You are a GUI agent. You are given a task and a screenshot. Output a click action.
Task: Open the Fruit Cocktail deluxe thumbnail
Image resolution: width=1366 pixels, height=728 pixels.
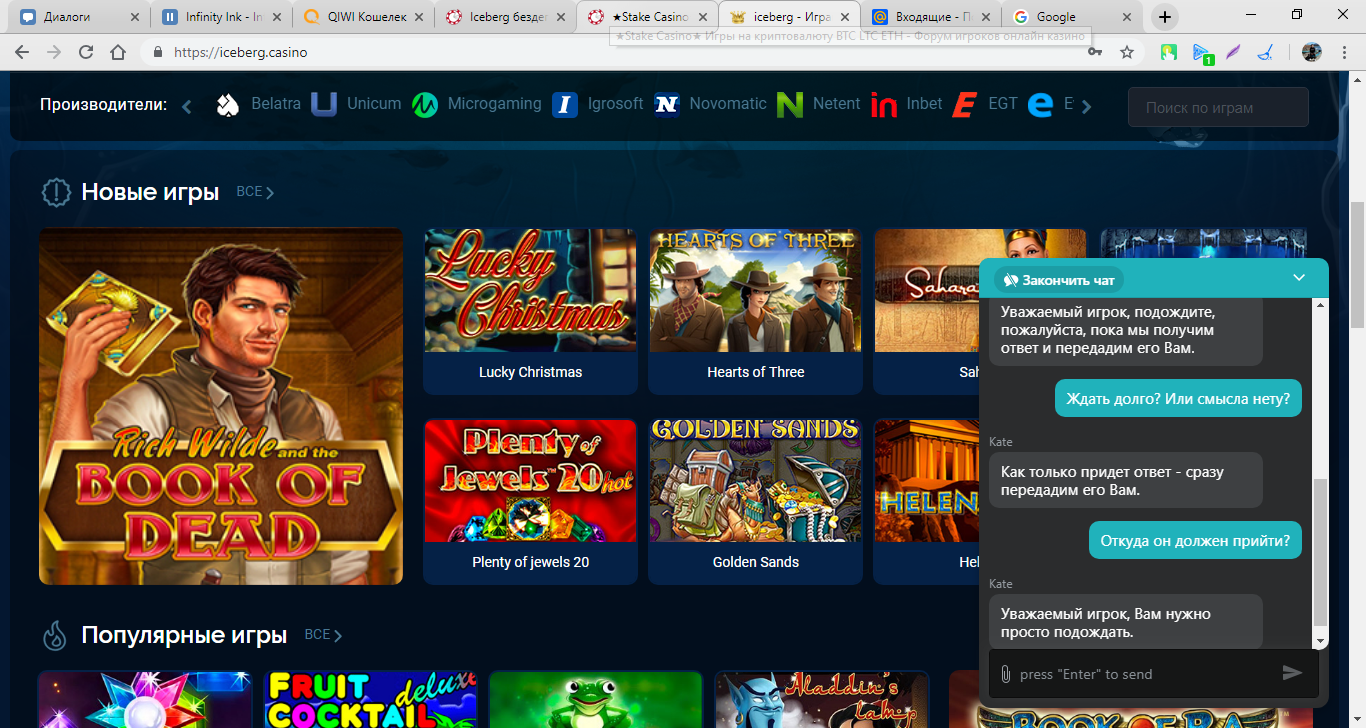click(x=370, y=699)
